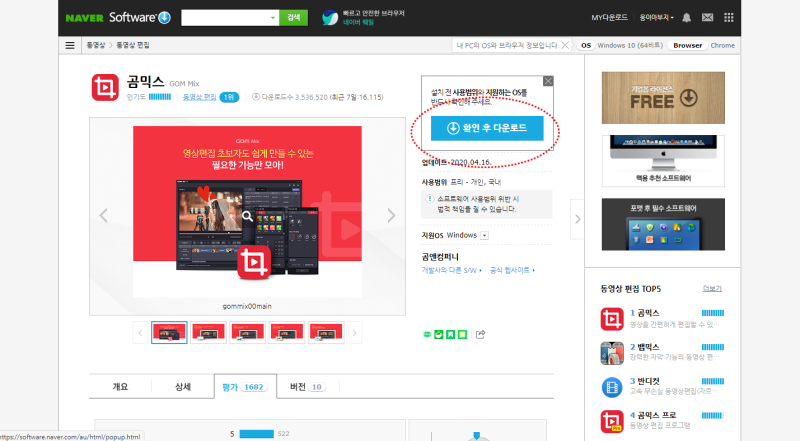Screen dimensions: 800x441
Task: Share via the third green share icon
Action: point(451,334)
